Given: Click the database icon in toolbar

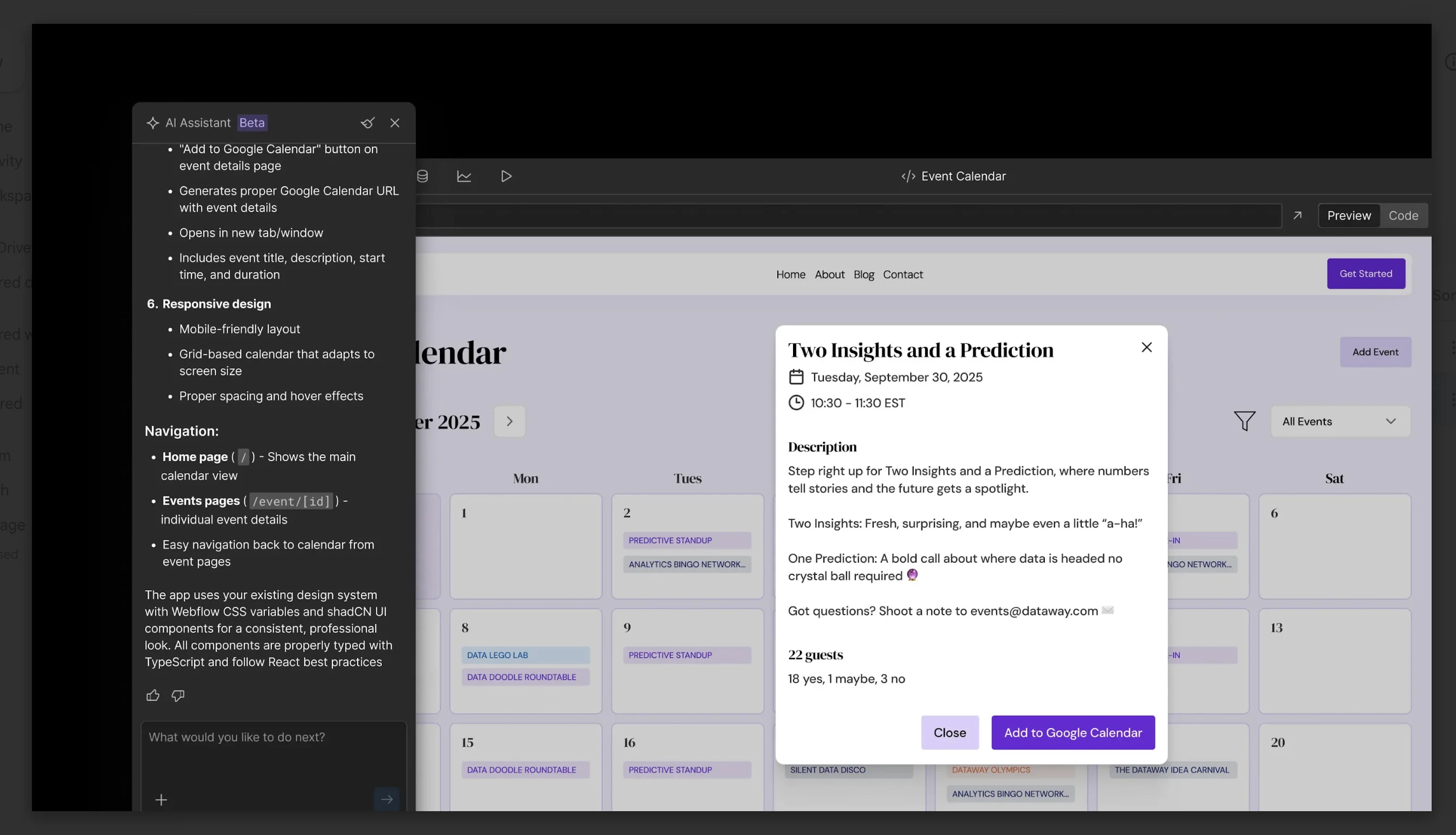Looking at the screenshot, I should pos(422,176).
